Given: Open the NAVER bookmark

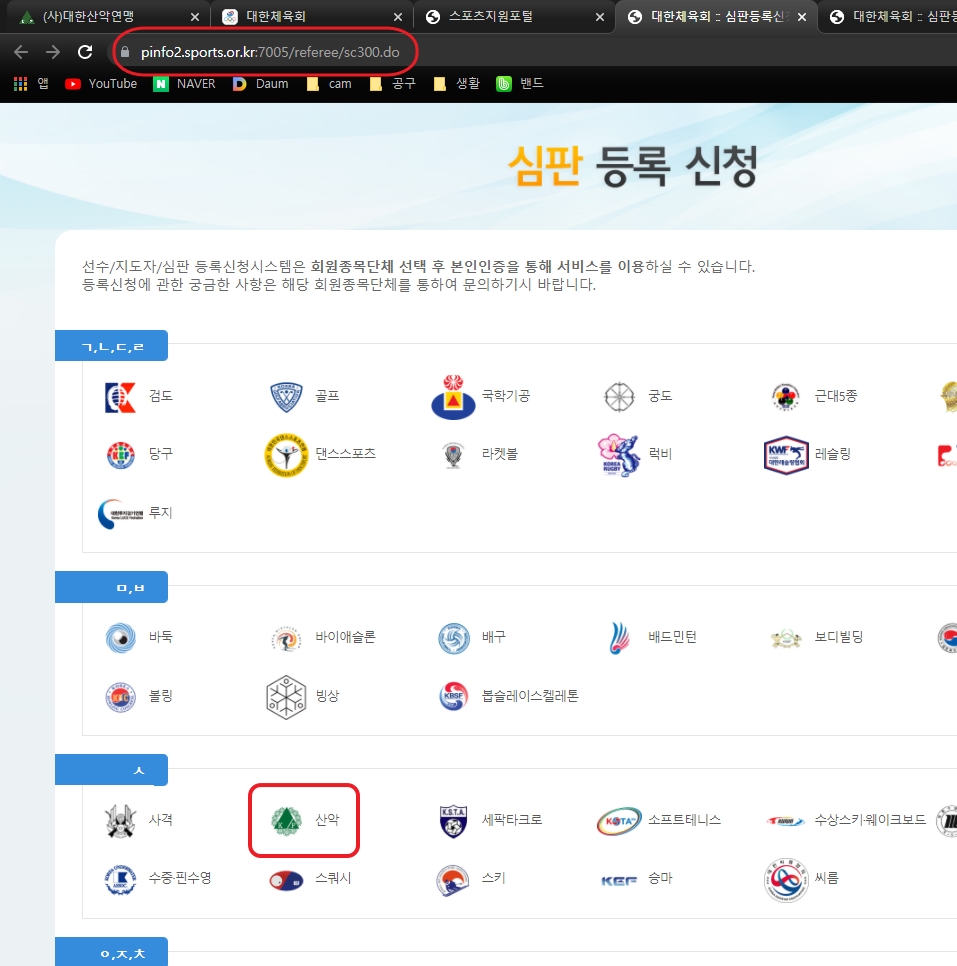Looking at the screenshot, I should click(x=184, y=84).
